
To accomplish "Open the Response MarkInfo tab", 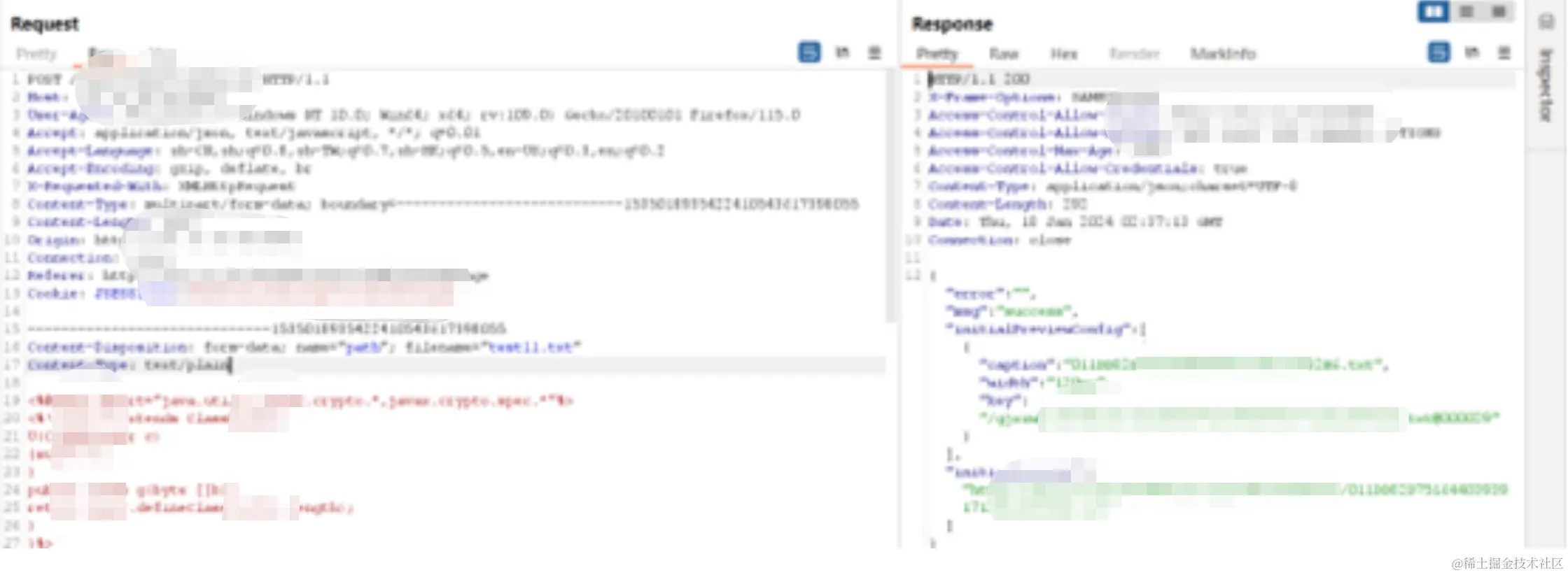I will point(1223,54).
